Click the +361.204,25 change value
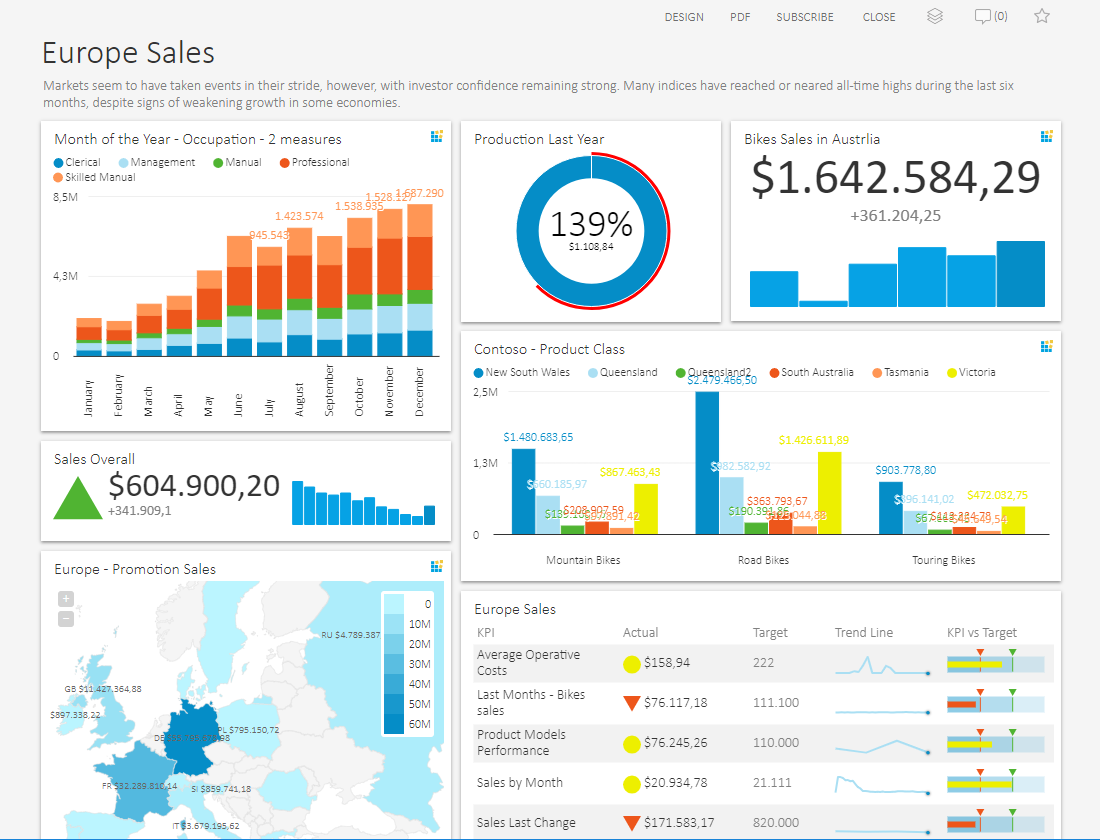 (x=896, y=216)
